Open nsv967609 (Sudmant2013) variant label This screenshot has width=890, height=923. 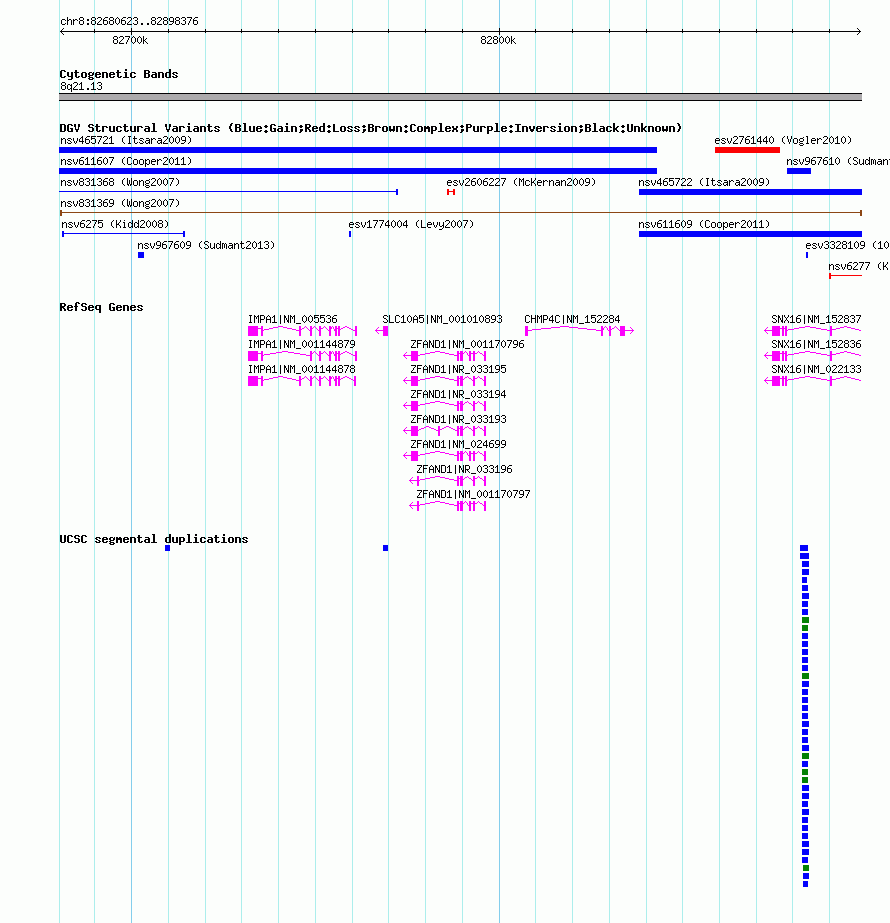tap(206, 245)
